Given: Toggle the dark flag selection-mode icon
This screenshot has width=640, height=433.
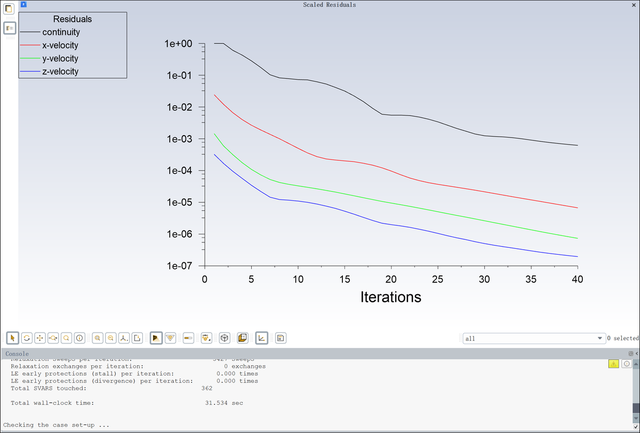Looking at the screenshot, I should tap(156, 338).
